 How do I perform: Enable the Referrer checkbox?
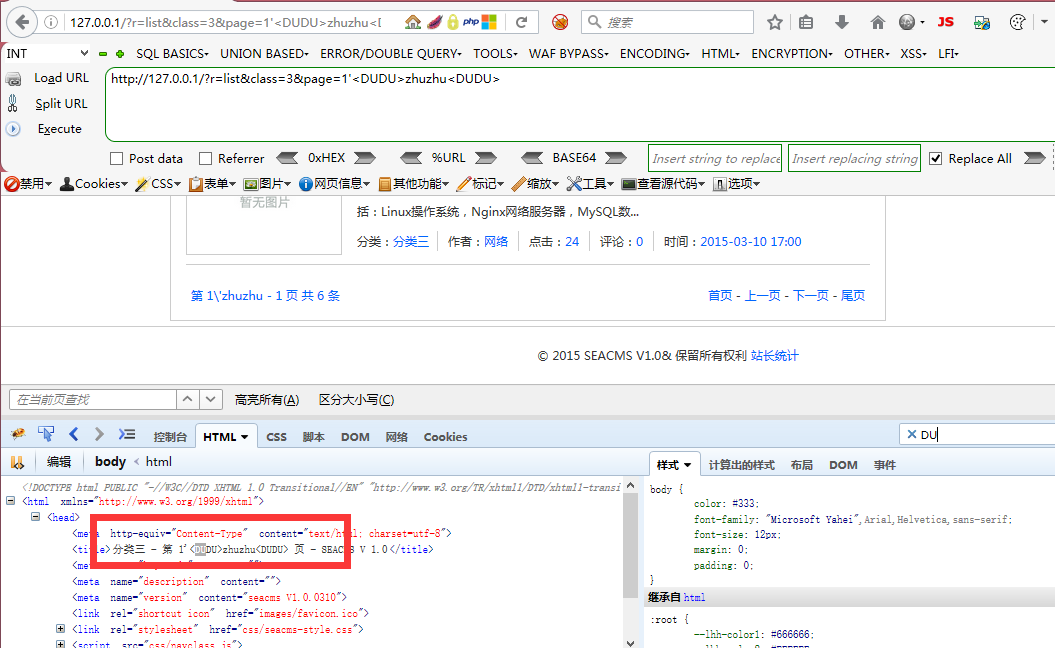[206, 159]
